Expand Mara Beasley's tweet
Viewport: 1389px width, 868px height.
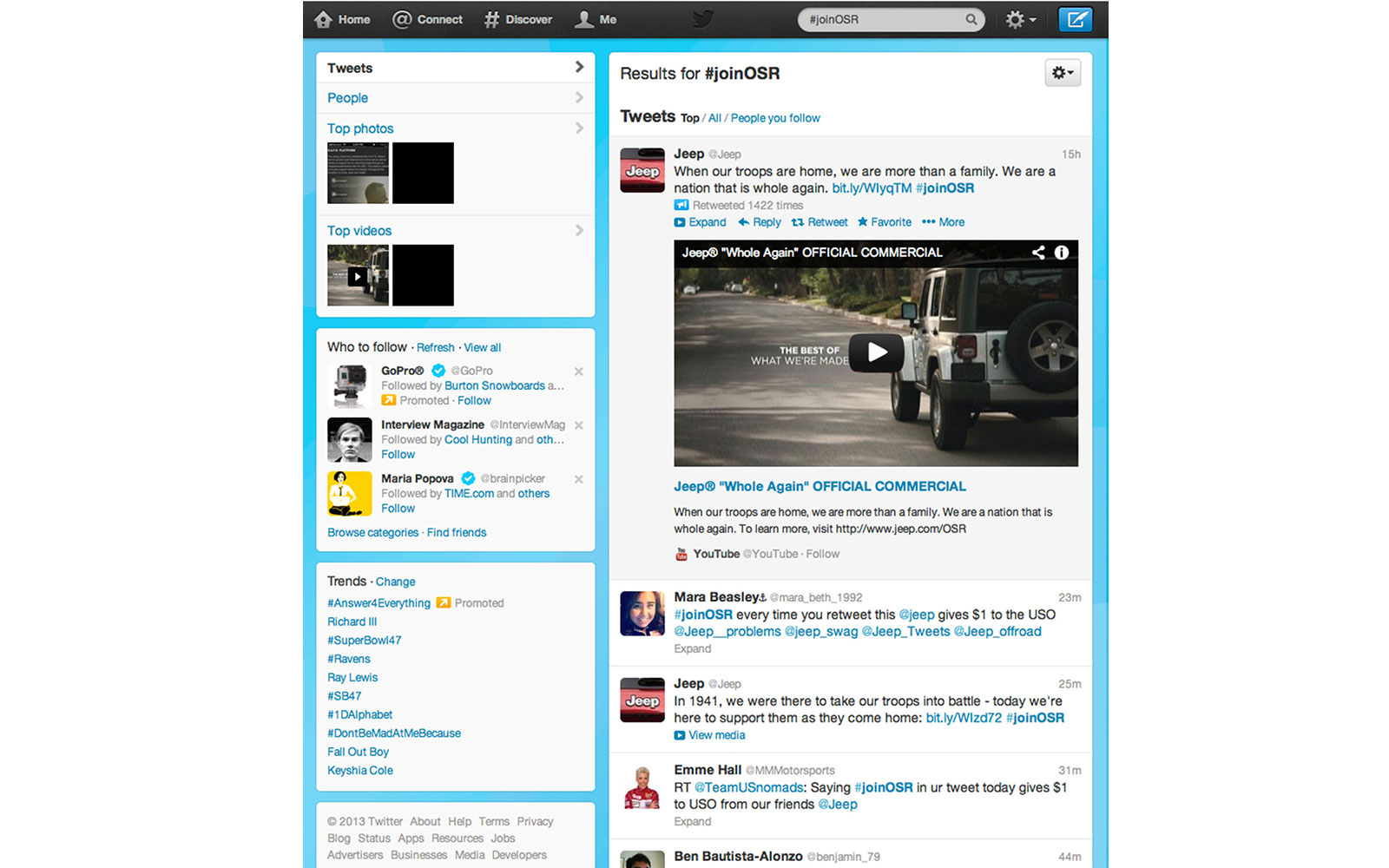click(692, 648)
